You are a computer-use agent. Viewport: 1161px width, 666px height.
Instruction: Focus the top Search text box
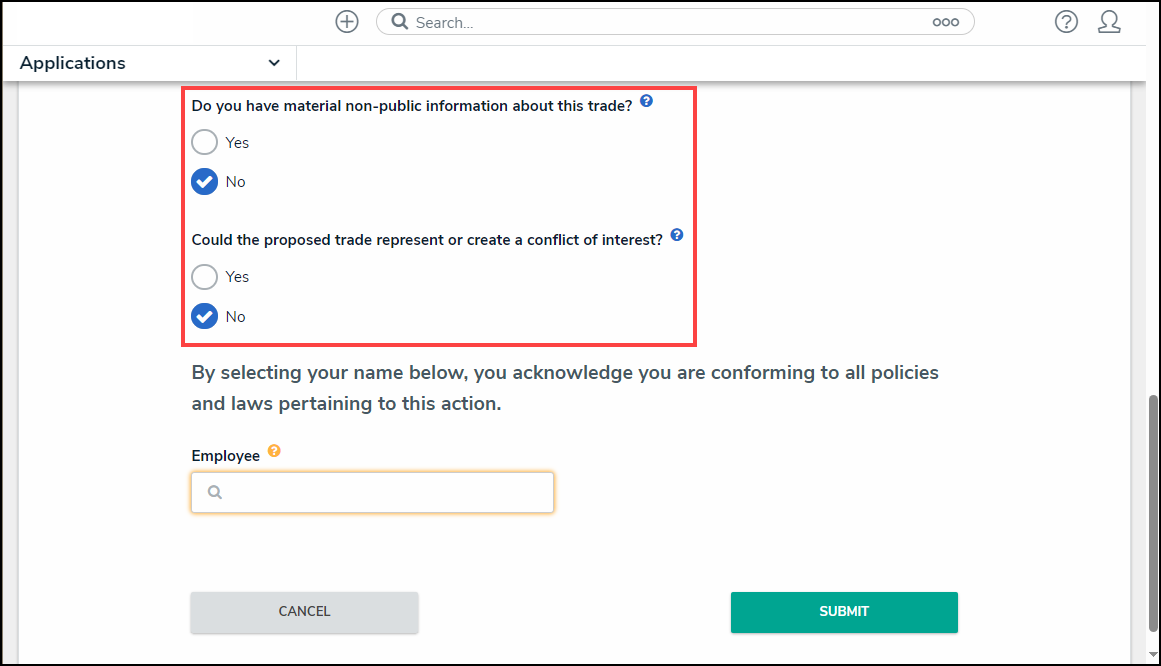[x=670, y=22]
